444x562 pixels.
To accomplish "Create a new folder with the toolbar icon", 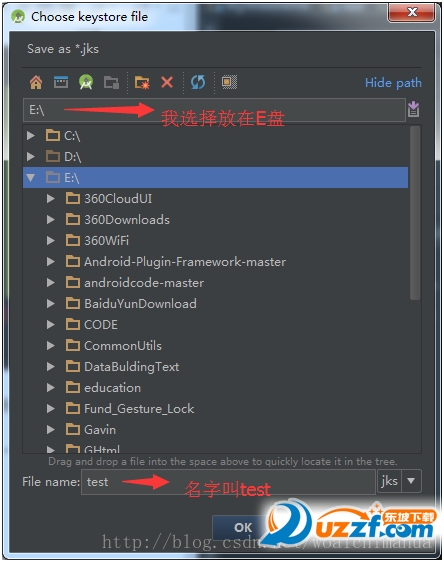I will (x=142, y=82).
